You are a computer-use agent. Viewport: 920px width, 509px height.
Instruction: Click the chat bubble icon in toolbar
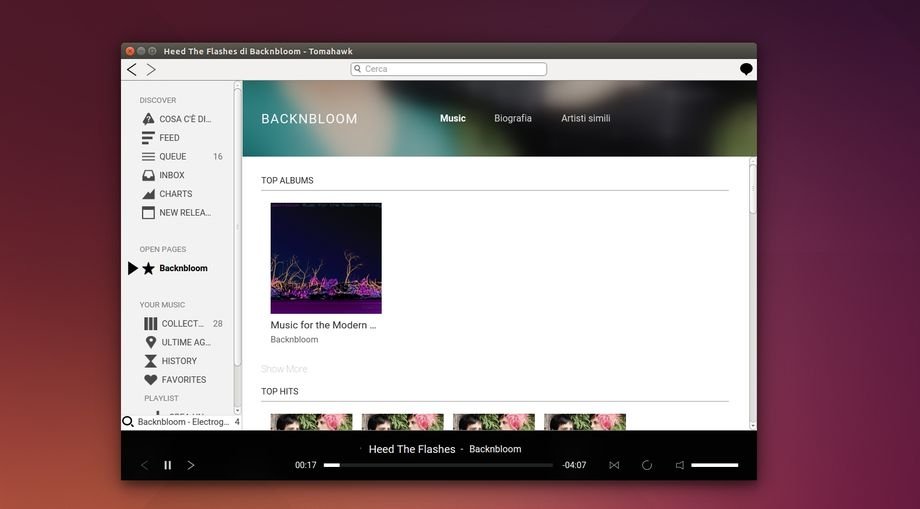click(x=746, y=69)
